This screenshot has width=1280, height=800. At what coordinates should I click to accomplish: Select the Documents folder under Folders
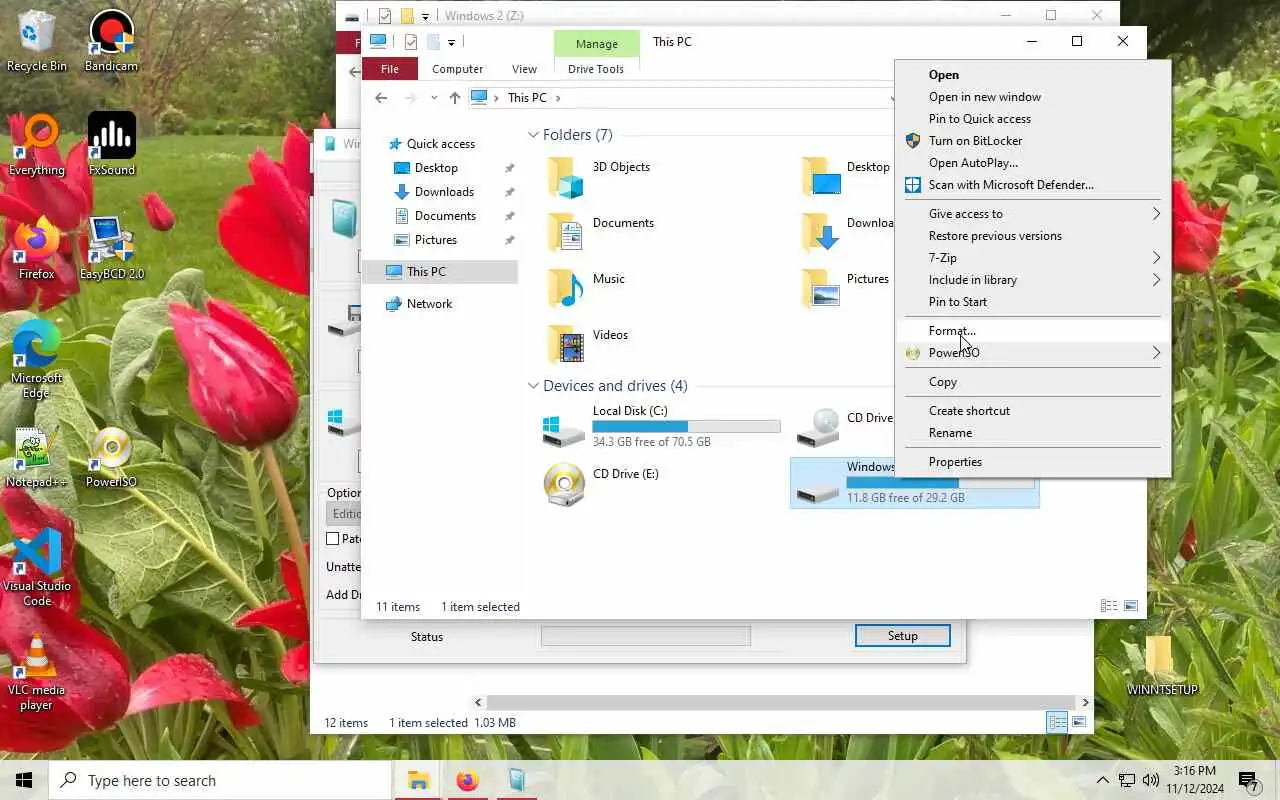[600, 233]
